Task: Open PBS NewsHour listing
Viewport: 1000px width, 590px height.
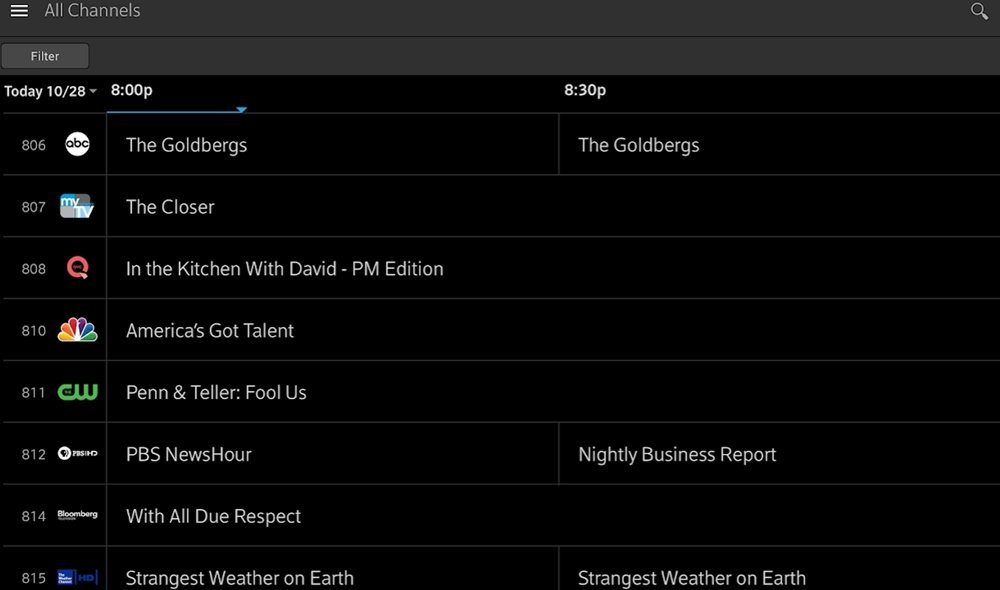Action: (x=332, y=454)
